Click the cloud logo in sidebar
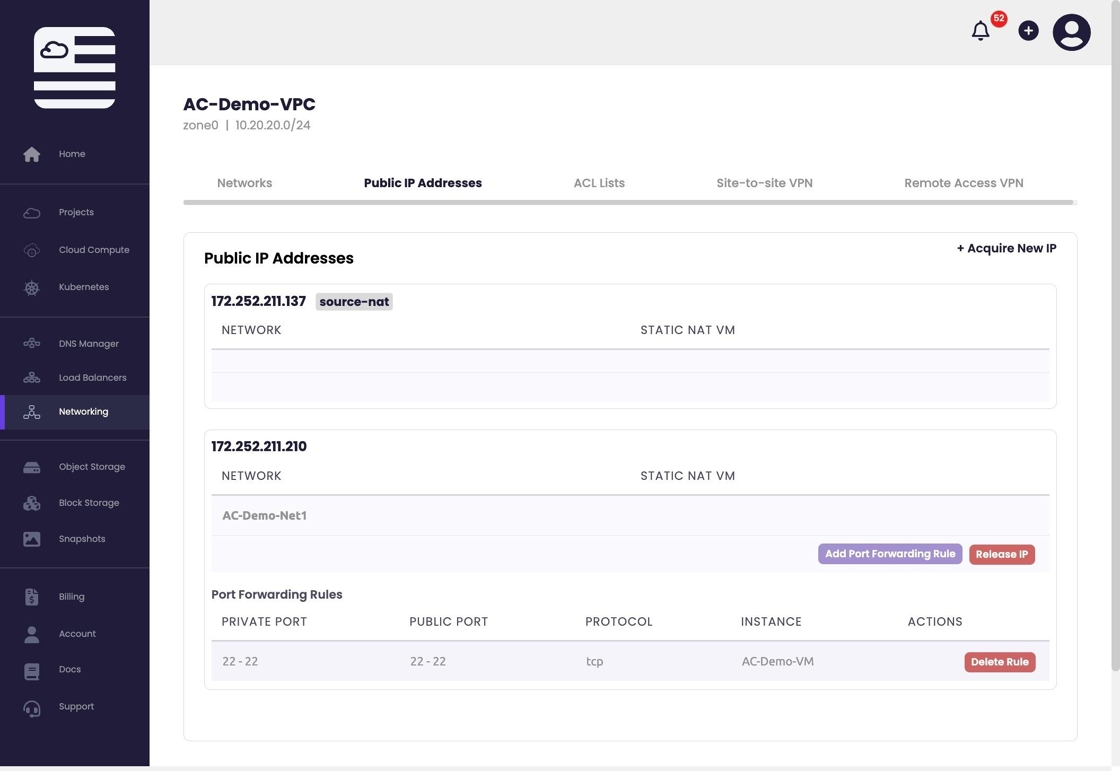 (x=74, y=67)
